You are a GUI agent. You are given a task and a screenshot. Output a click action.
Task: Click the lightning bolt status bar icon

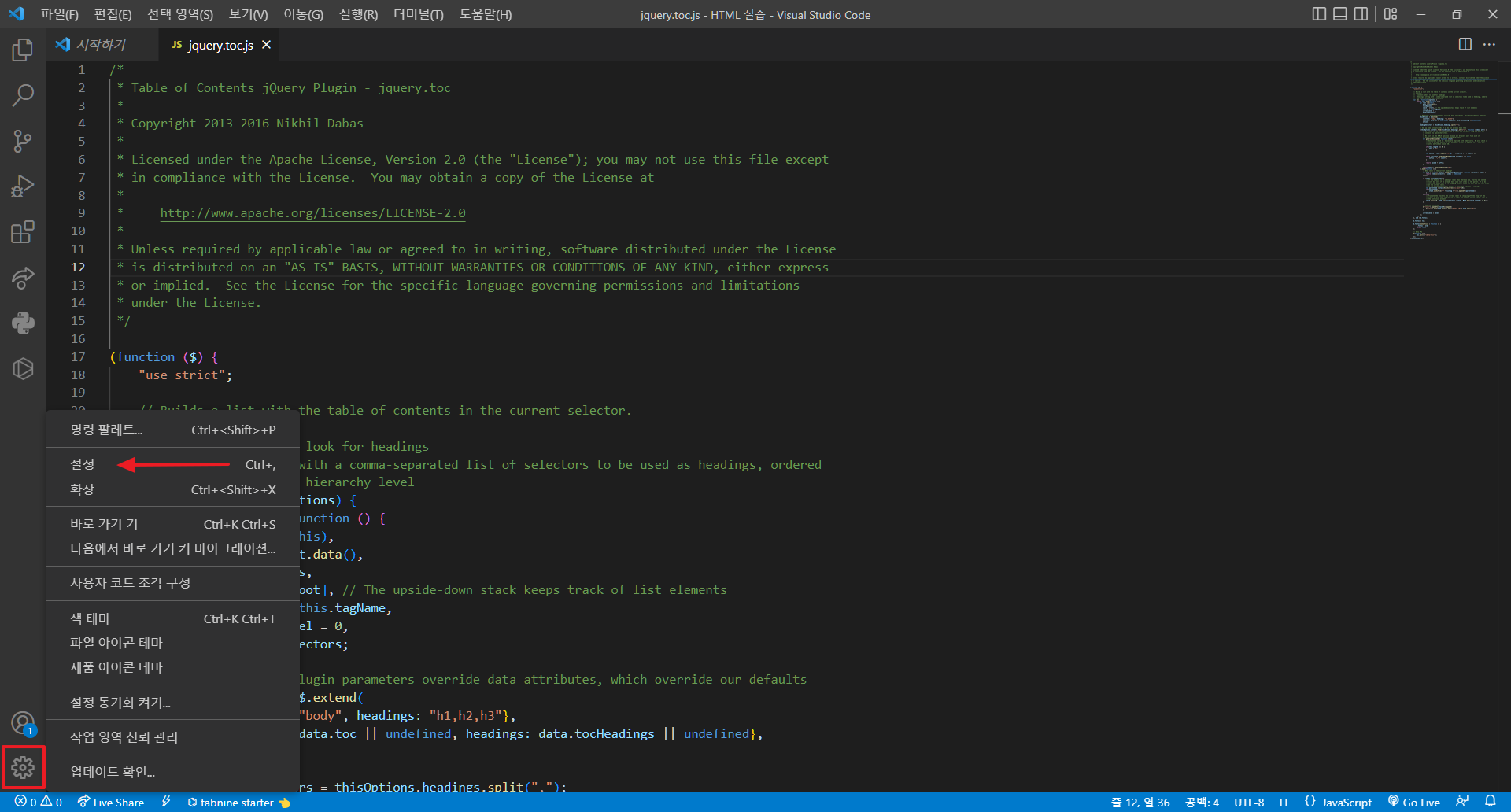pyautogui.click(x=166, y=802)
